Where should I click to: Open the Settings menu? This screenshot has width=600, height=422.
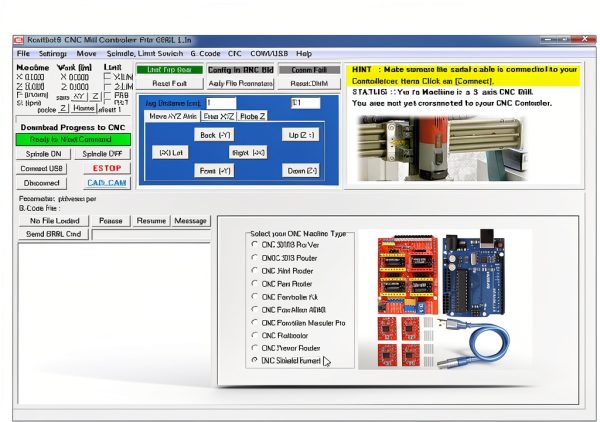(x=53, y=54)
